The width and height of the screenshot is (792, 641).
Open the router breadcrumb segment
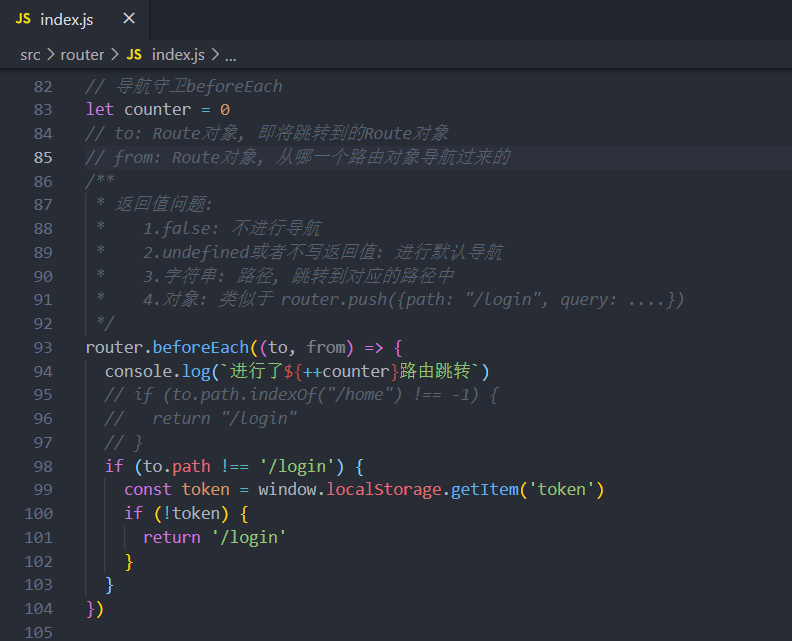[x=82, y=55]
